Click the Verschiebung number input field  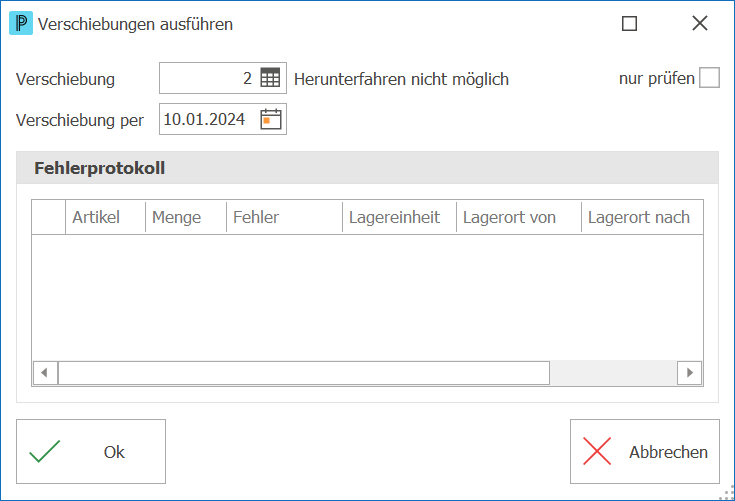point(223,78)
